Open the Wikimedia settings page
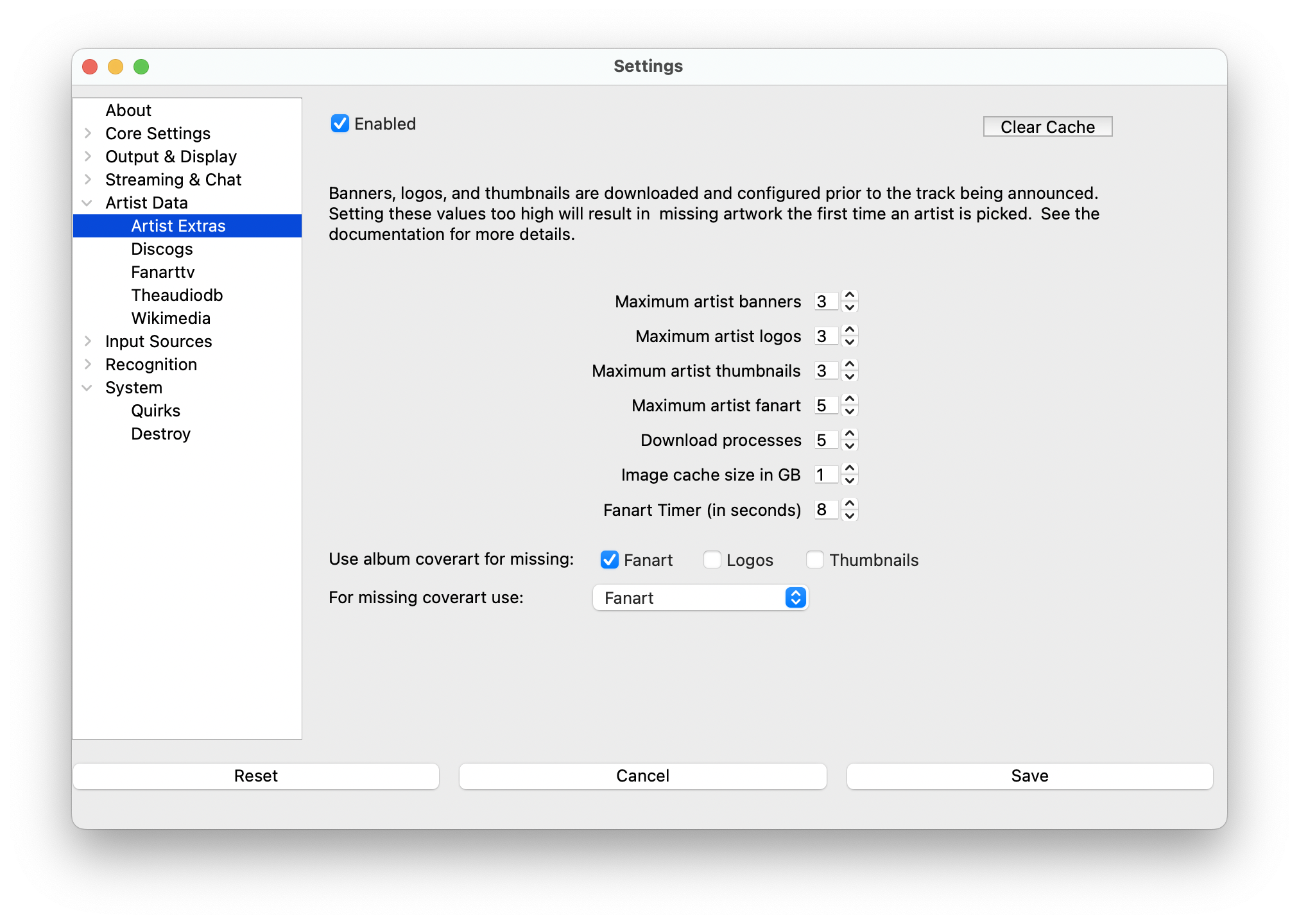Screen dimensions: 1299x924 point(171,318)
